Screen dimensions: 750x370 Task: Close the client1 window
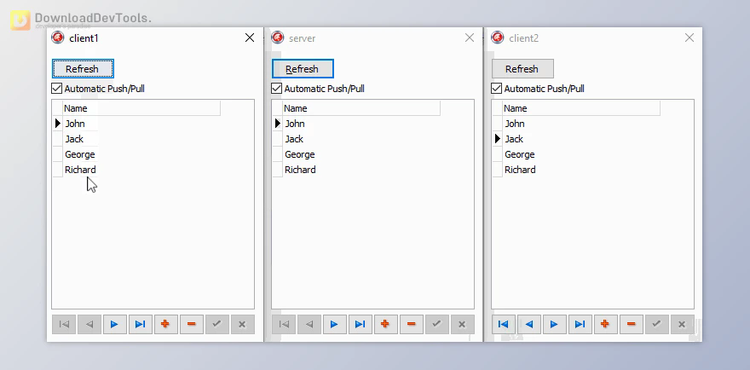pos(250,38)
